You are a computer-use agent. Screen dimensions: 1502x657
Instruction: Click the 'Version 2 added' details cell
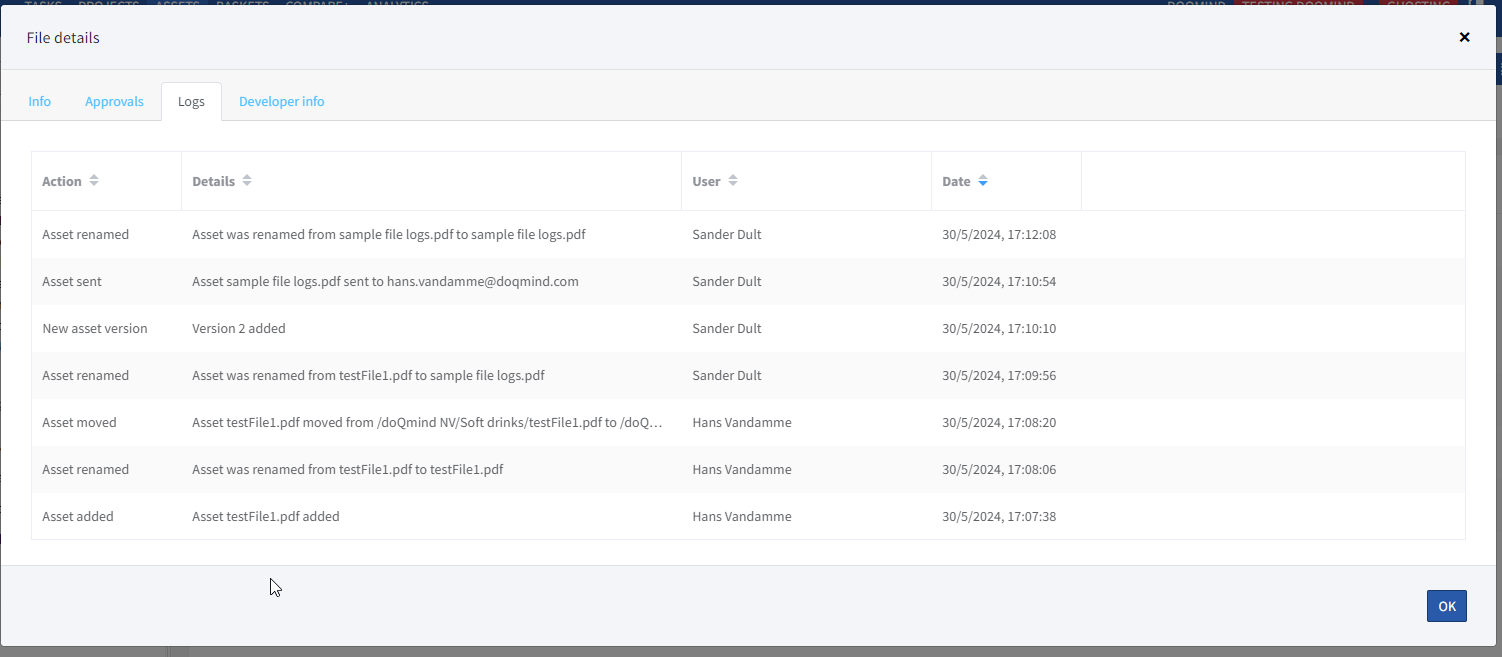click(239, 328)
